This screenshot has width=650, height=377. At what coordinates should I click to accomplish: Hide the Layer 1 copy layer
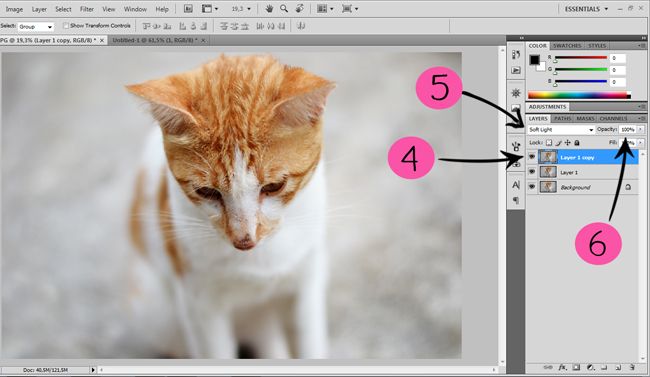click(532, 157)
